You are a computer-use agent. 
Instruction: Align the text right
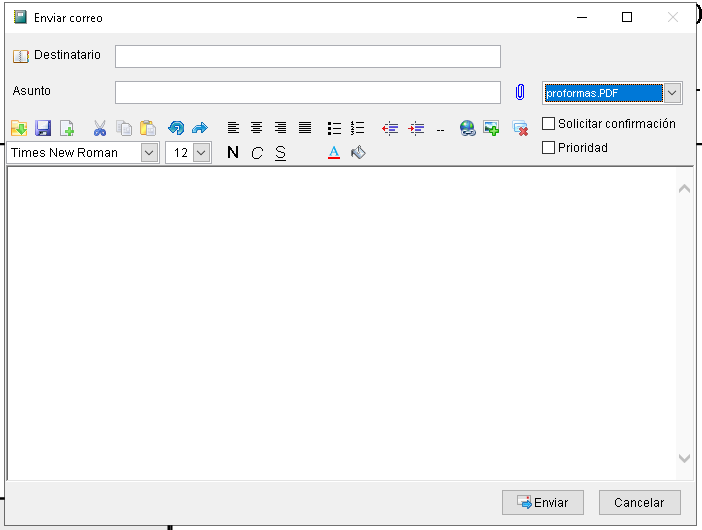(280, 128)
